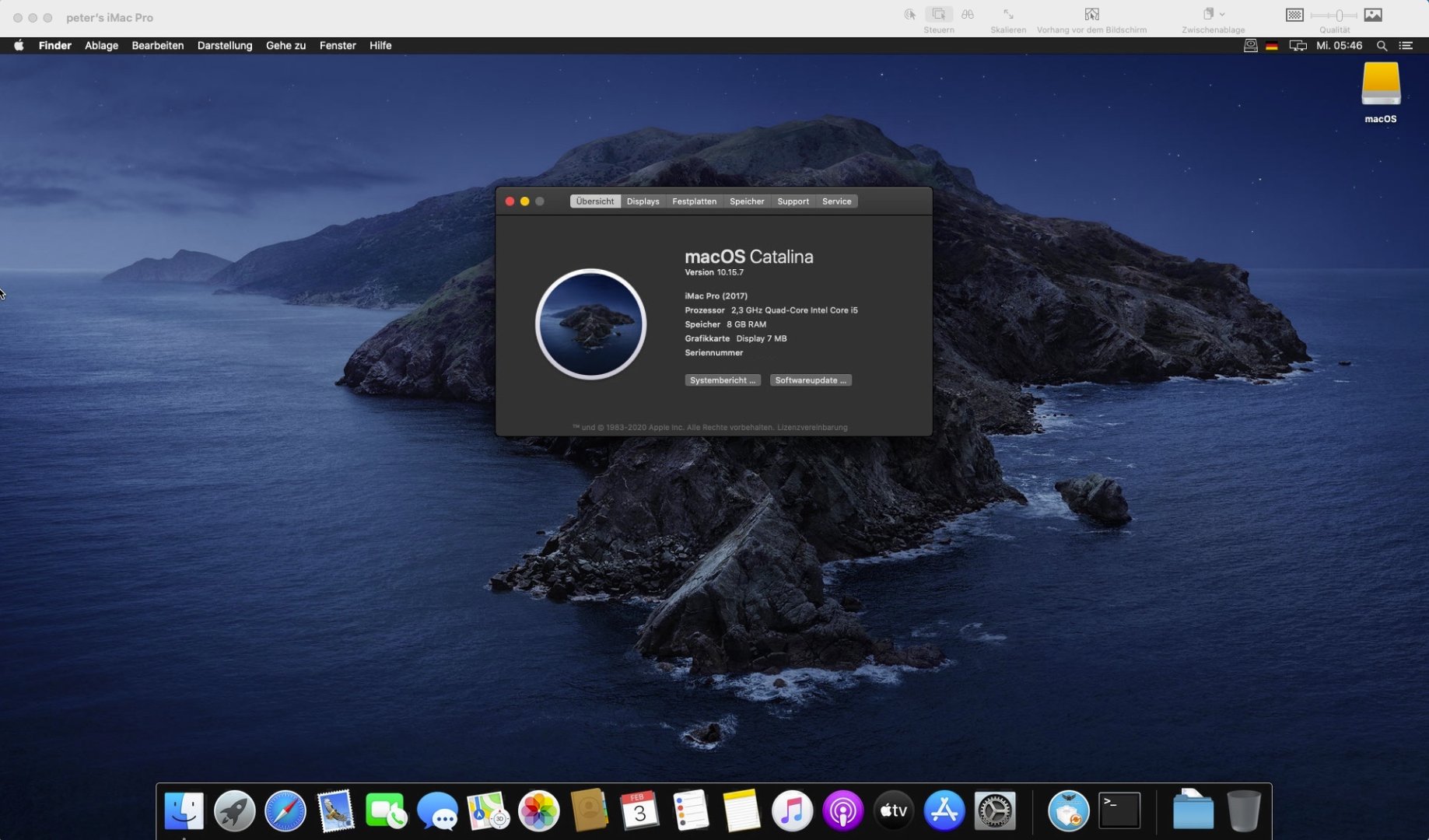Image resolution: width=1429 pixels, height=840 pixels.
Task: Open Safari from the Dock
Action: click(x=285, y=811)
